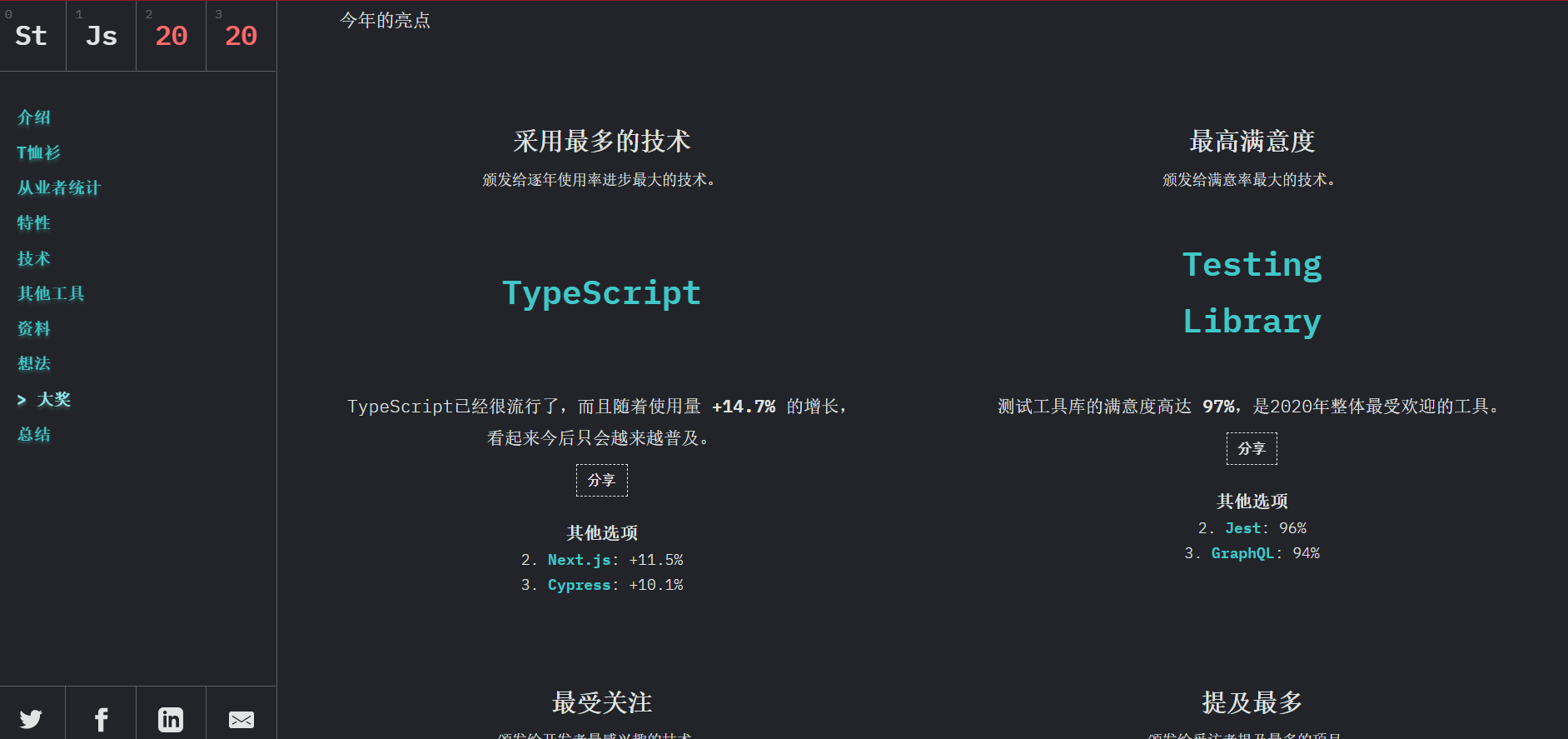This screenshot has width=1568, height=739.
Task: Click the 最高满意度 heading
Action: point(1252,141)
